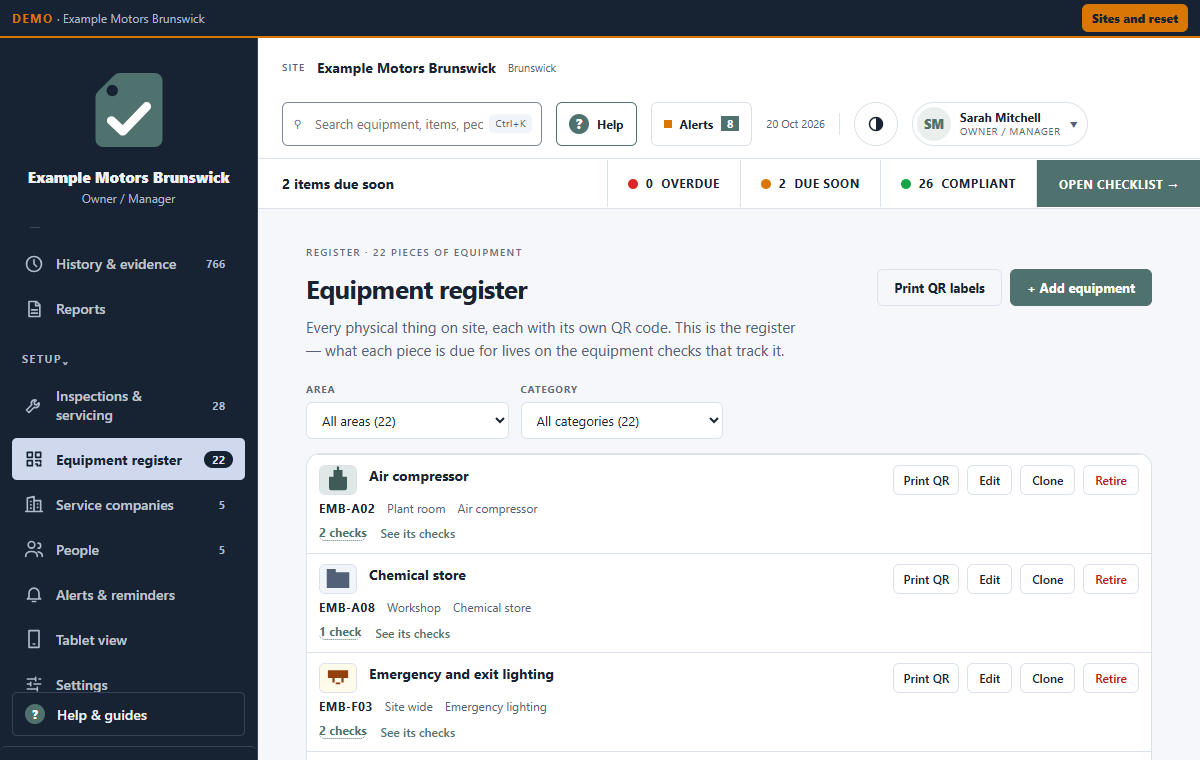Click the Inspections & servicing wrench icon
The image size is (1200, 760).
point(32,406)
